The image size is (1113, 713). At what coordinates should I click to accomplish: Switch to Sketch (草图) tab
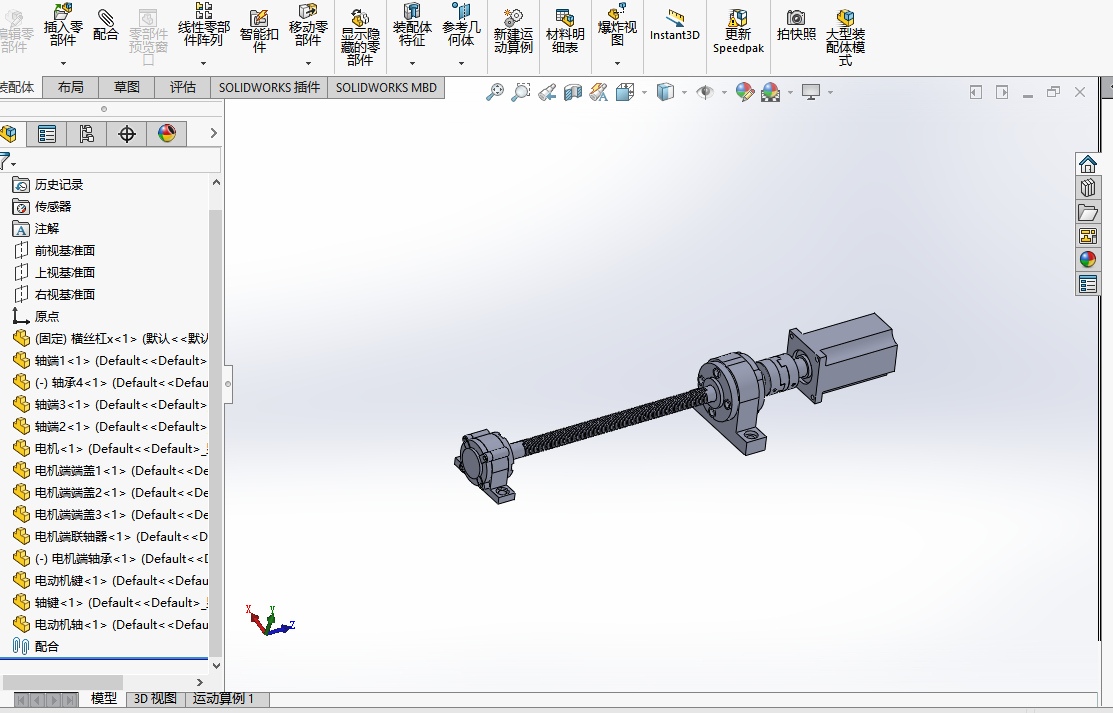[126, 87]
